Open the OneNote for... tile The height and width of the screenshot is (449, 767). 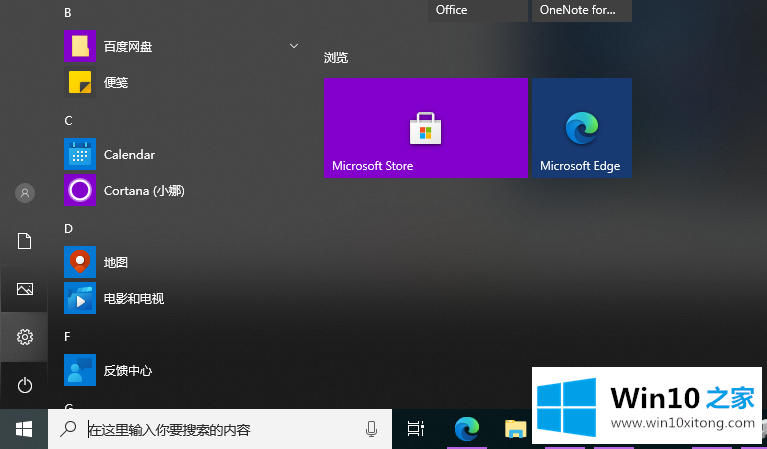(582, 10)
